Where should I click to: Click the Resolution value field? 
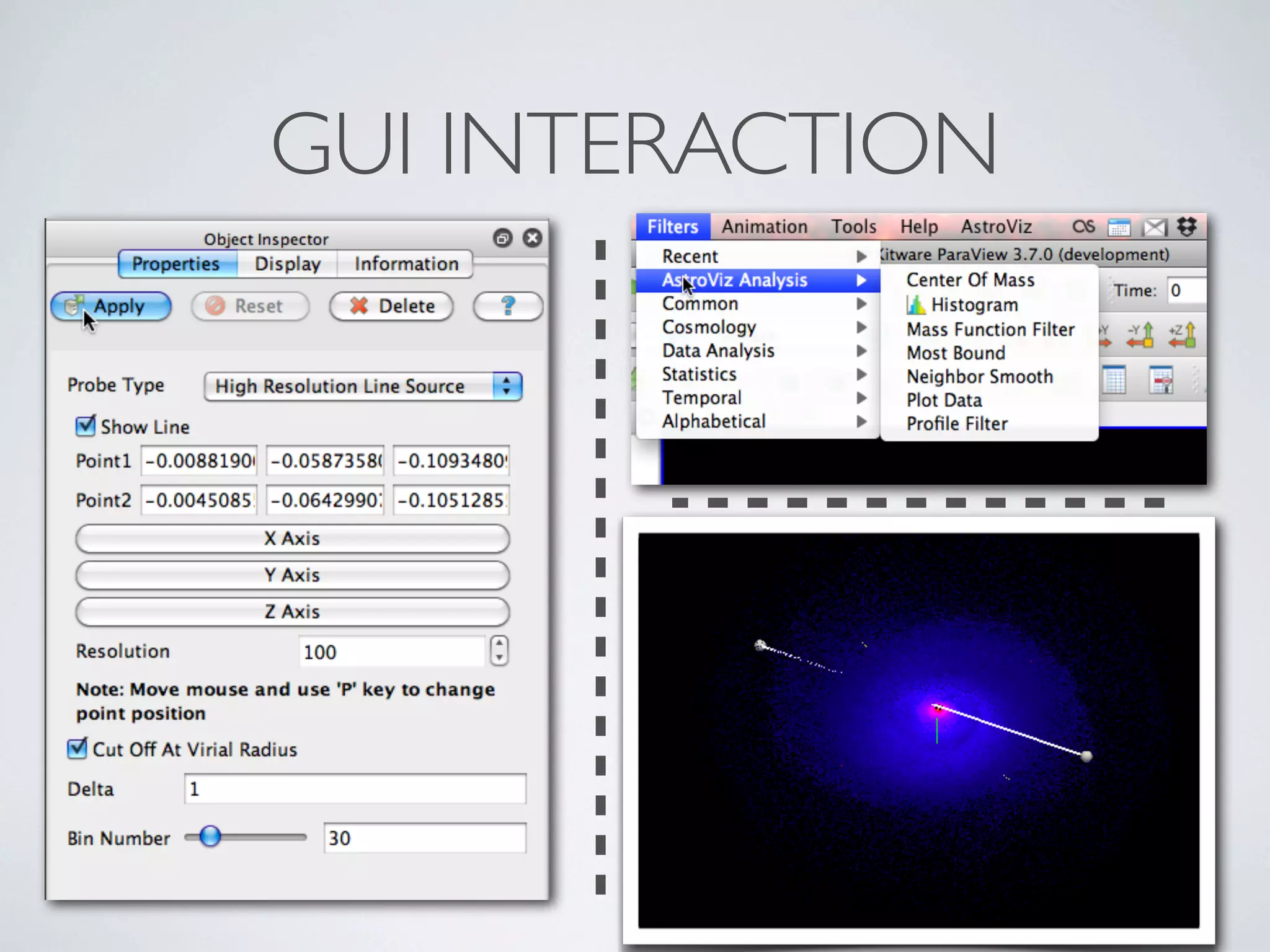tap(392, 651)
